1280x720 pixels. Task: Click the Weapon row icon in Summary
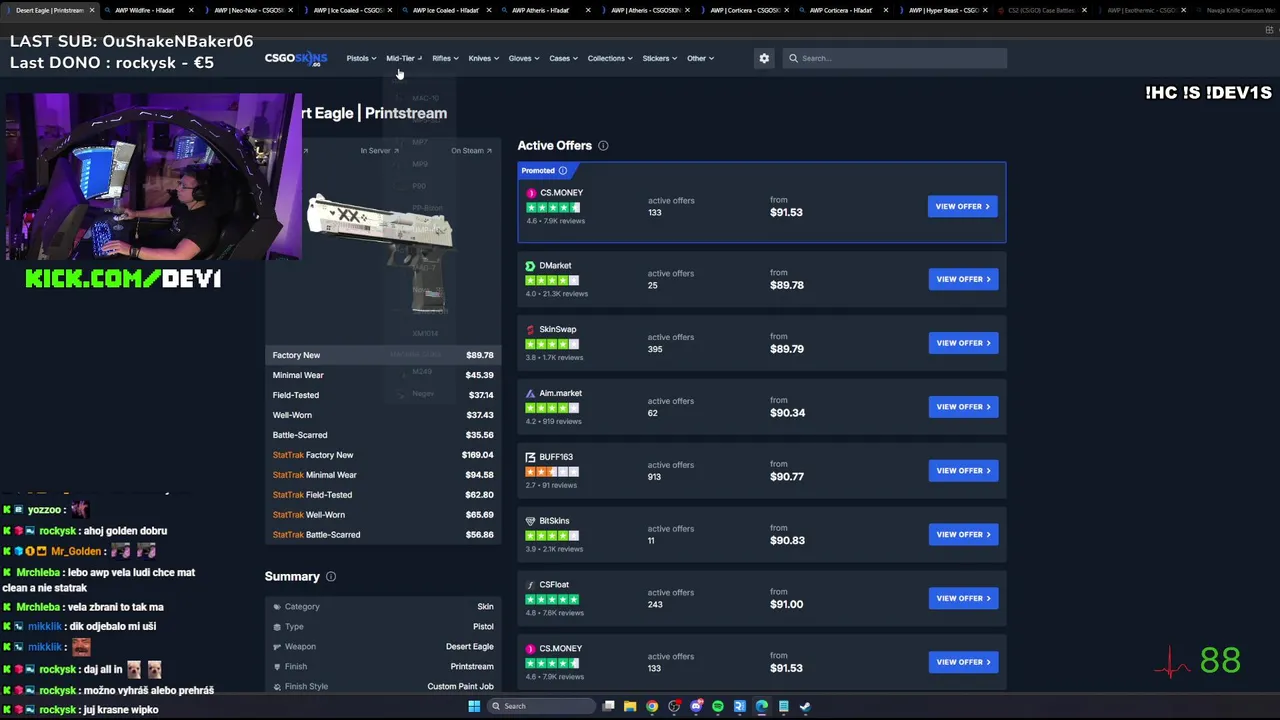(277, 647)
